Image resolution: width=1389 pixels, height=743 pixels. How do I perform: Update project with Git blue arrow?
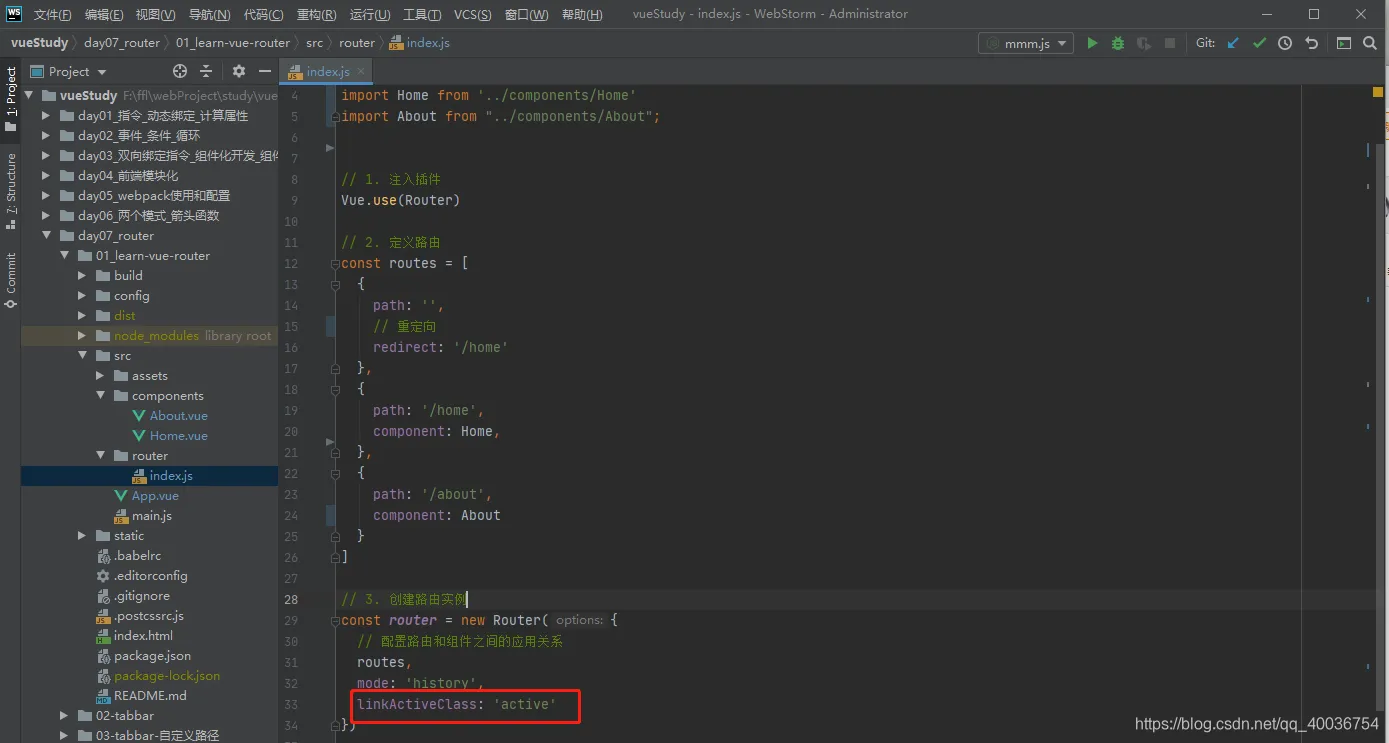click(x=1233, y=43)
